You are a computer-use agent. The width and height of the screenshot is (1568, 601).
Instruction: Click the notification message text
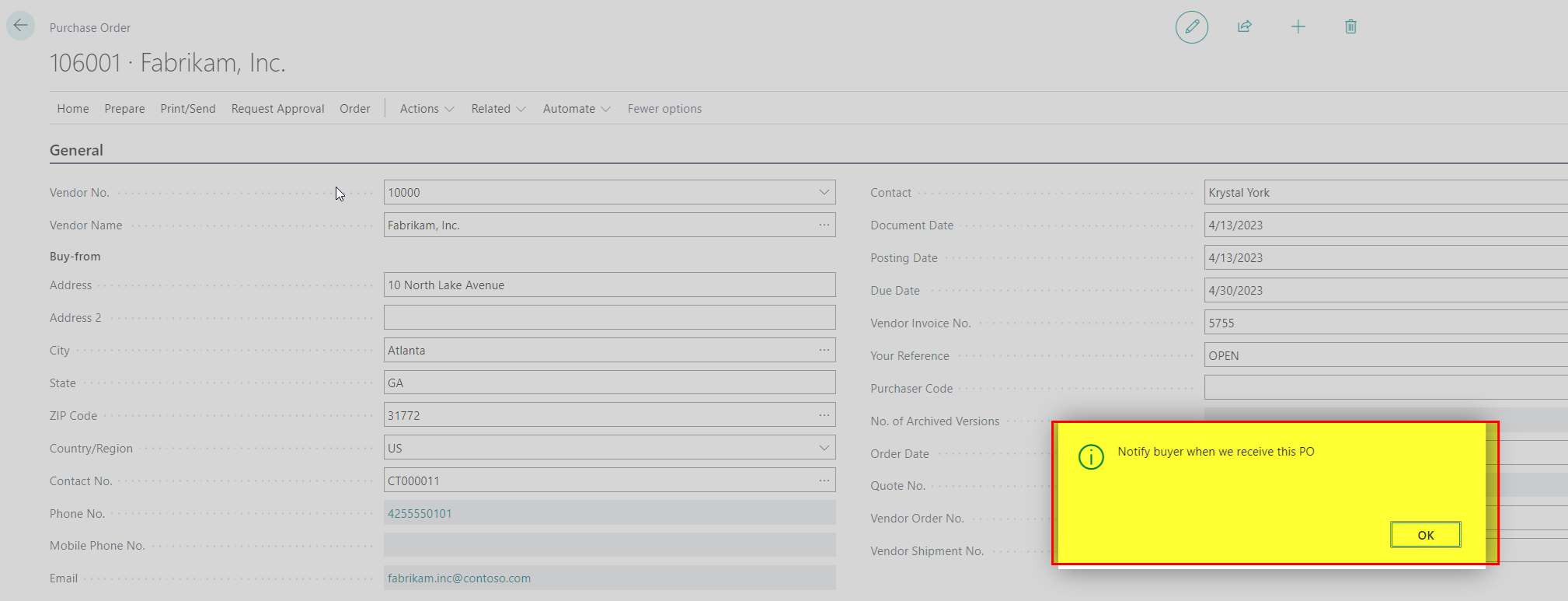[1216, 451]
